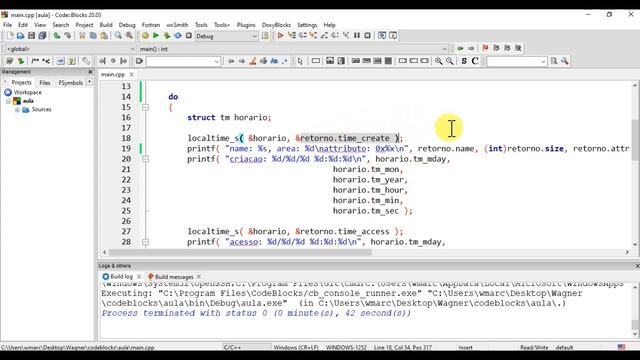Collapse the code fold at line 15

point(145,107)
